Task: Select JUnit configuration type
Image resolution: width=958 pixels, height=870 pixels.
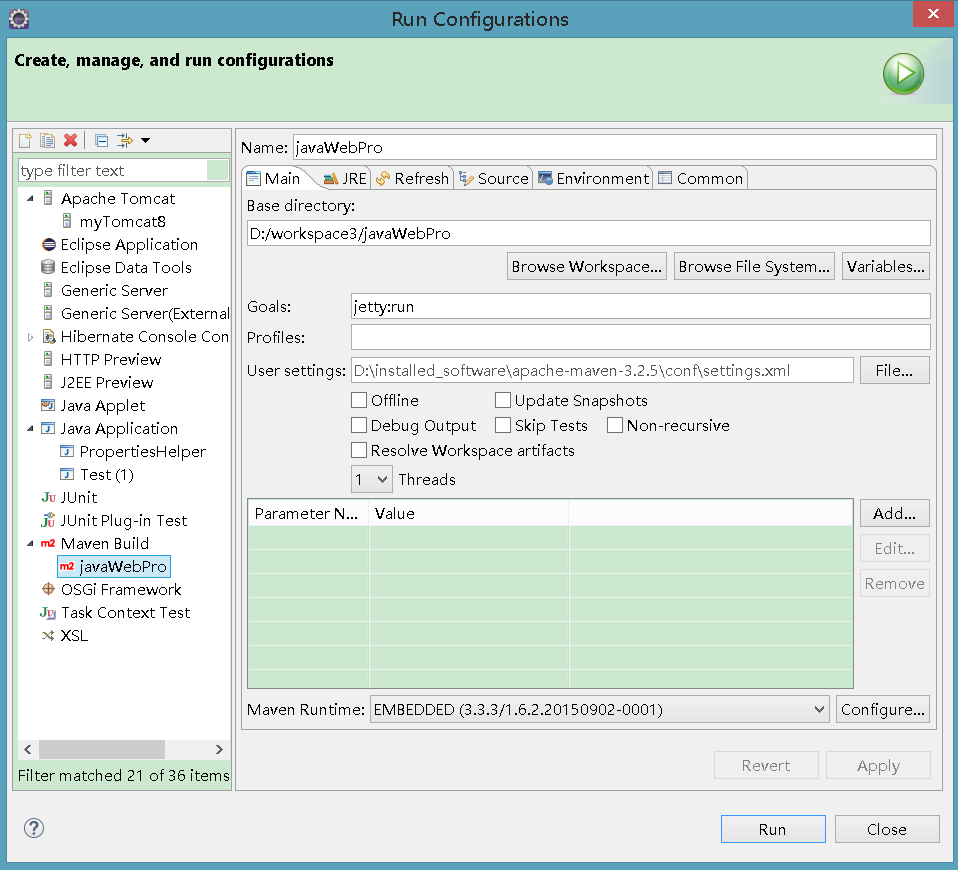Action: pyautogui.click(x=78, y=498)
